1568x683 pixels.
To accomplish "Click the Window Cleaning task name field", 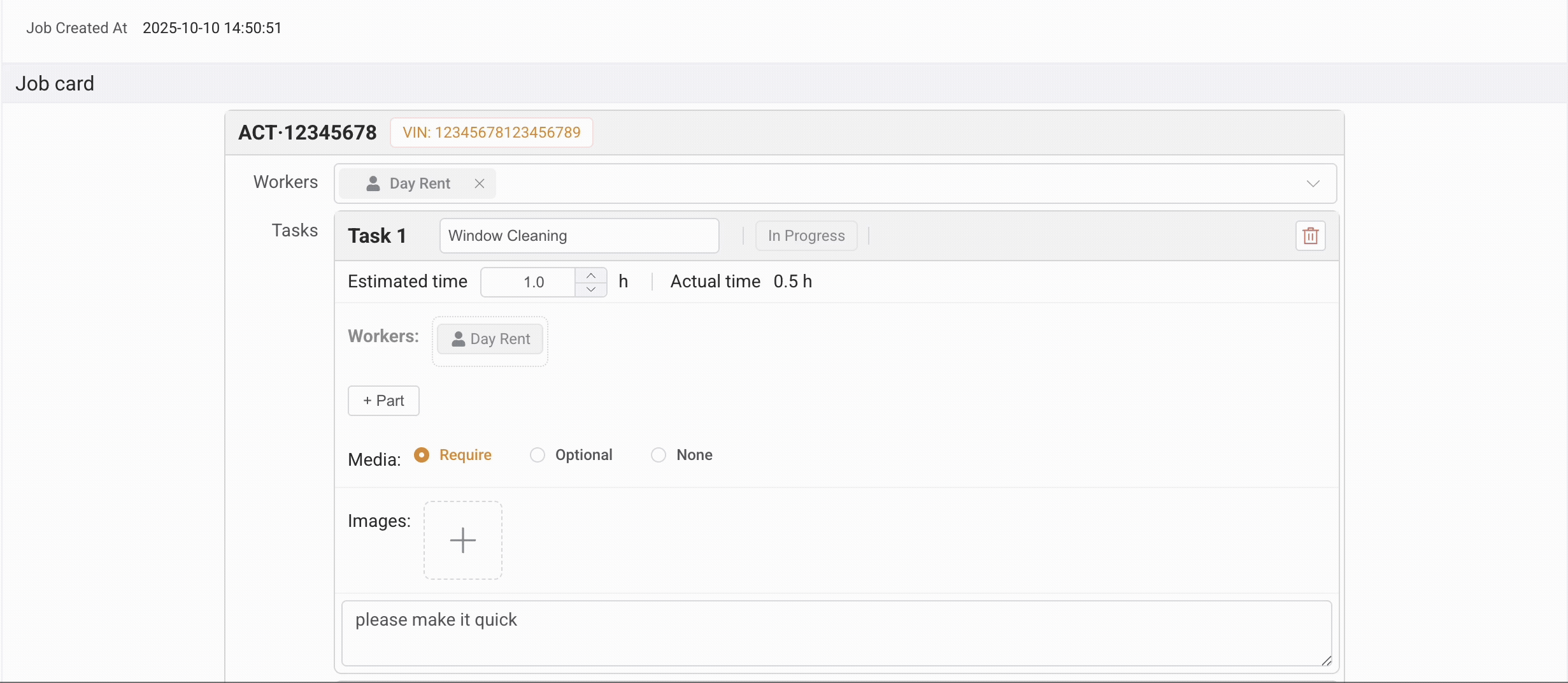I will [579, 236].
